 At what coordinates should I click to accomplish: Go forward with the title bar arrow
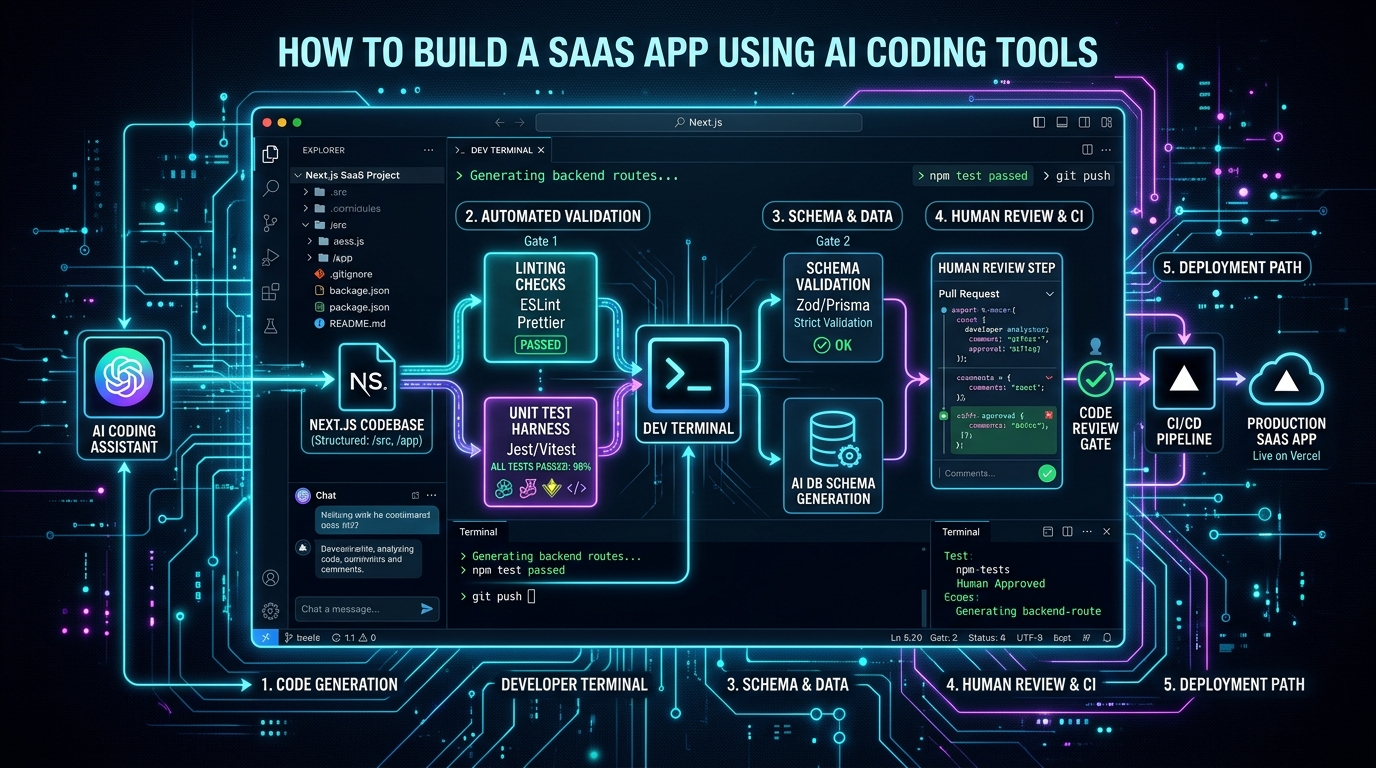pos(521,122)
